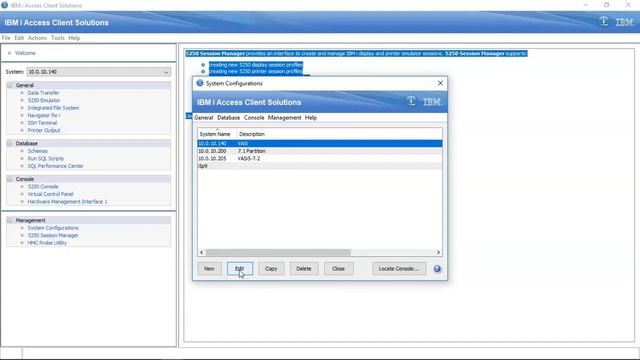Screen dimensions: 640x360
Task: Open General menu in System Configurations dialog
Action: [x=204, y=118]
